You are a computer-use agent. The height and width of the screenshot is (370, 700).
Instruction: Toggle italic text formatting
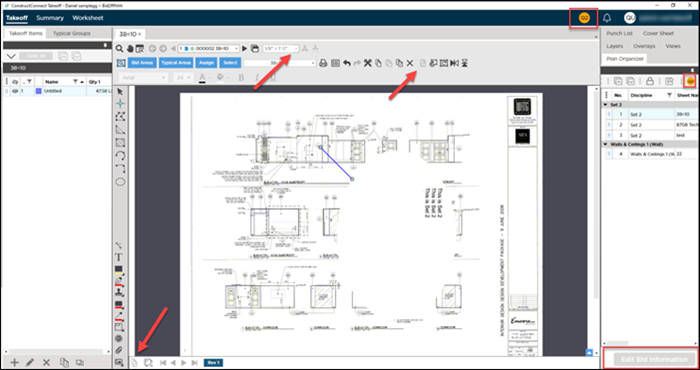coord(258,78)
